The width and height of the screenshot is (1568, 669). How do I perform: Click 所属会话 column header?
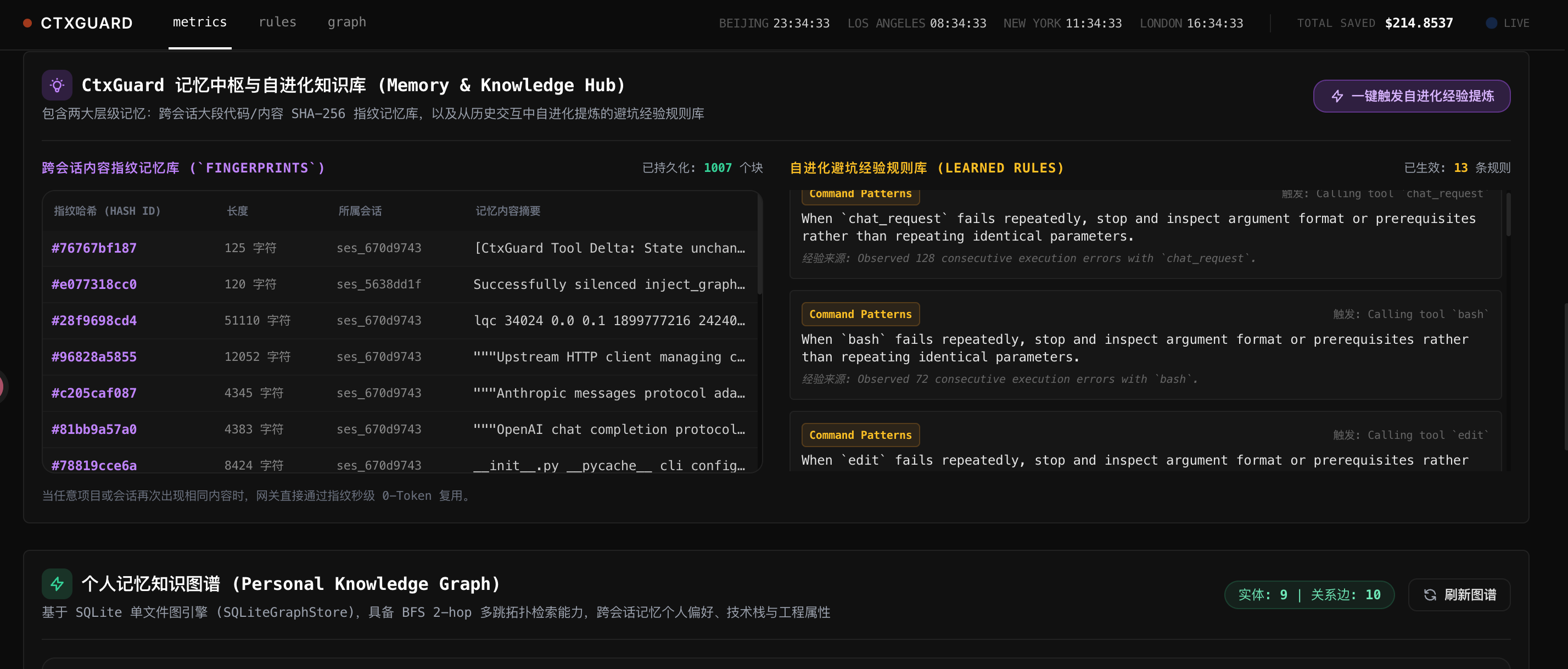point(360,211)
